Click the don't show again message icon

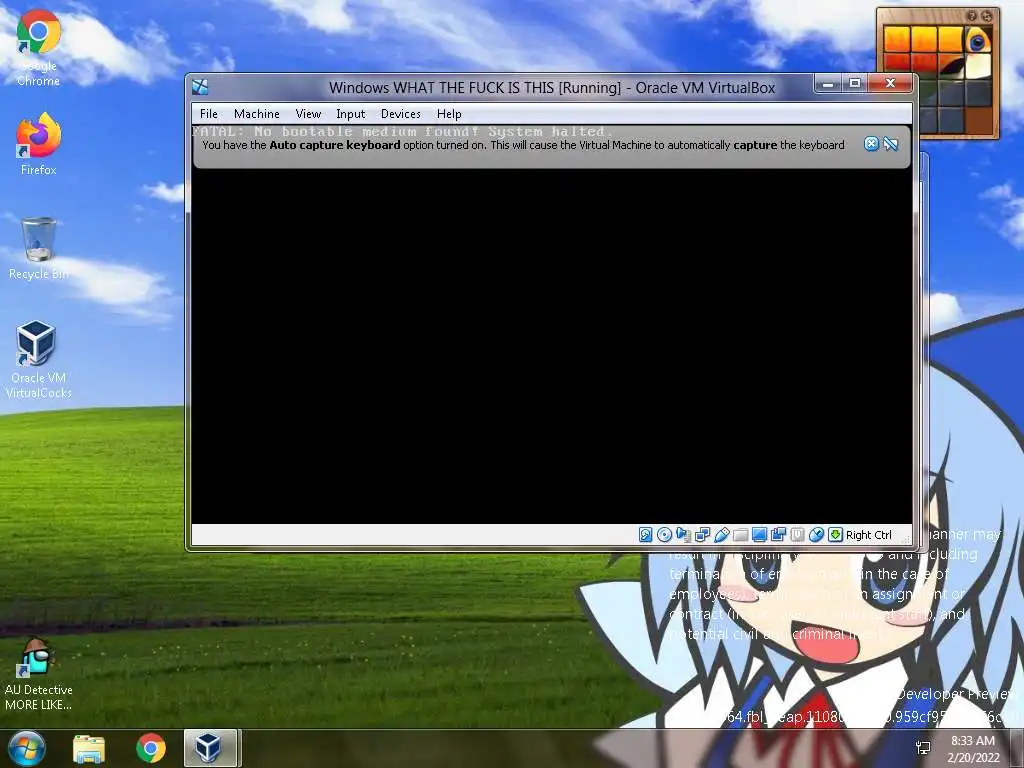tap(891, 144)
